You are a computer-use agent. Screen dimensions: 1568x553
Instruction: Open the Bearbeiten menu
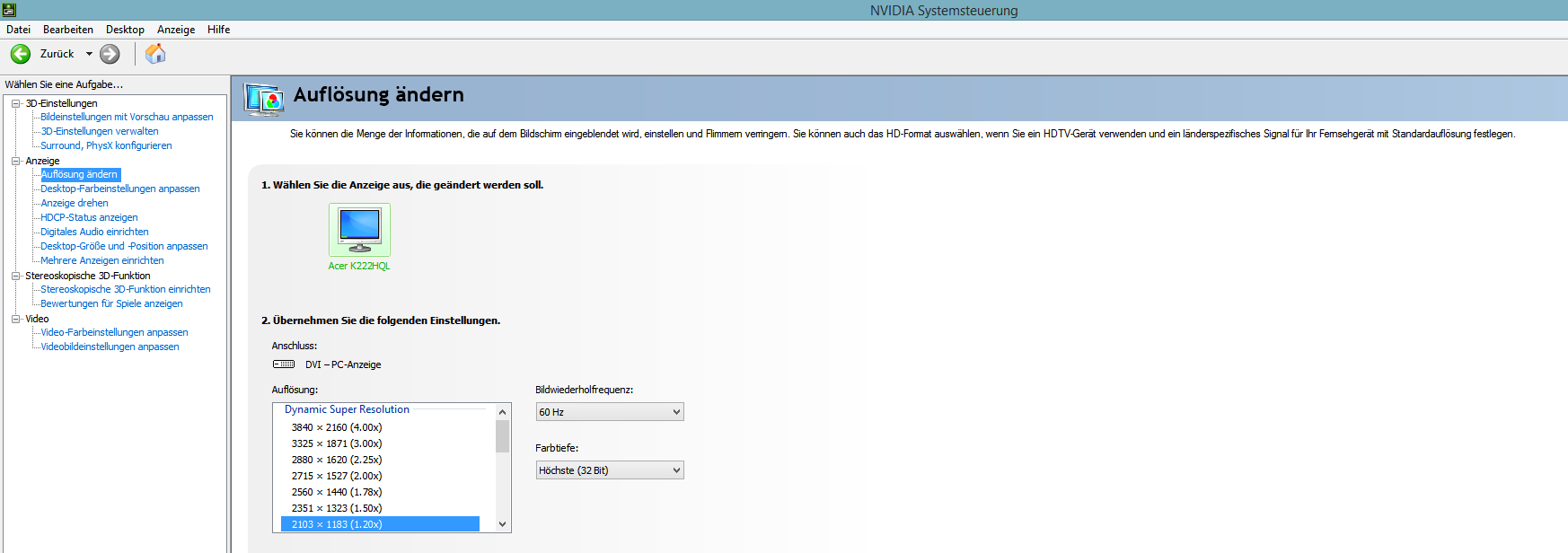(x=68, y=30)
